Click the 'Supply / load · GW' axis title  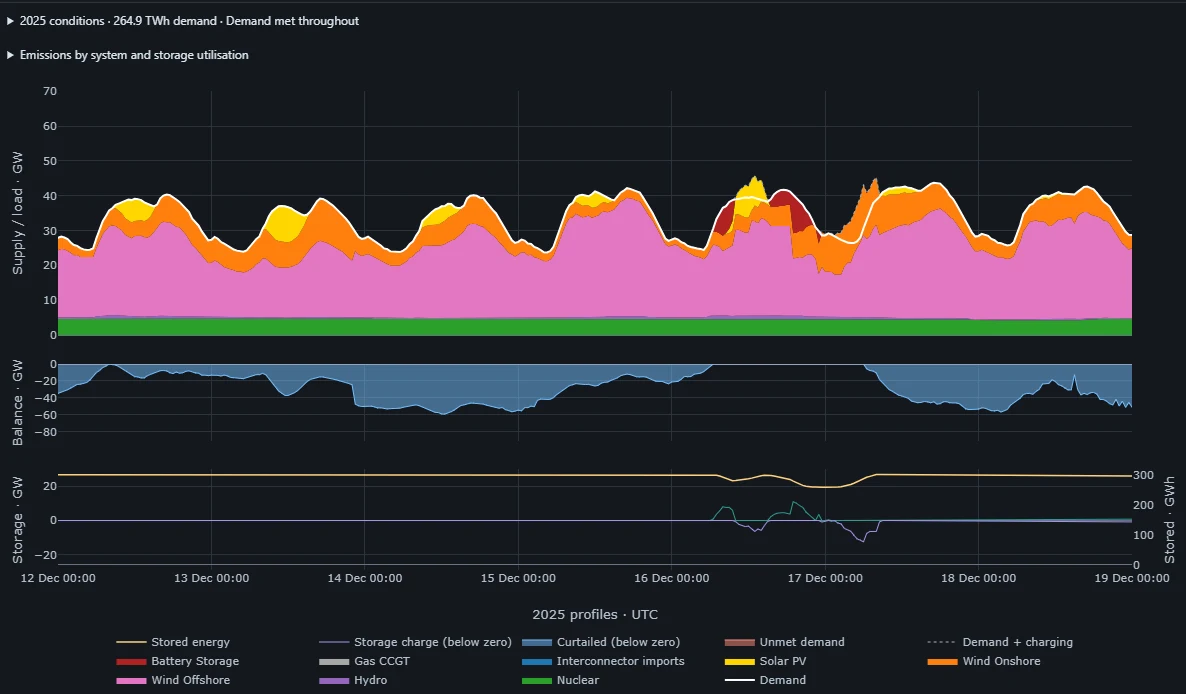click(17, 213)
